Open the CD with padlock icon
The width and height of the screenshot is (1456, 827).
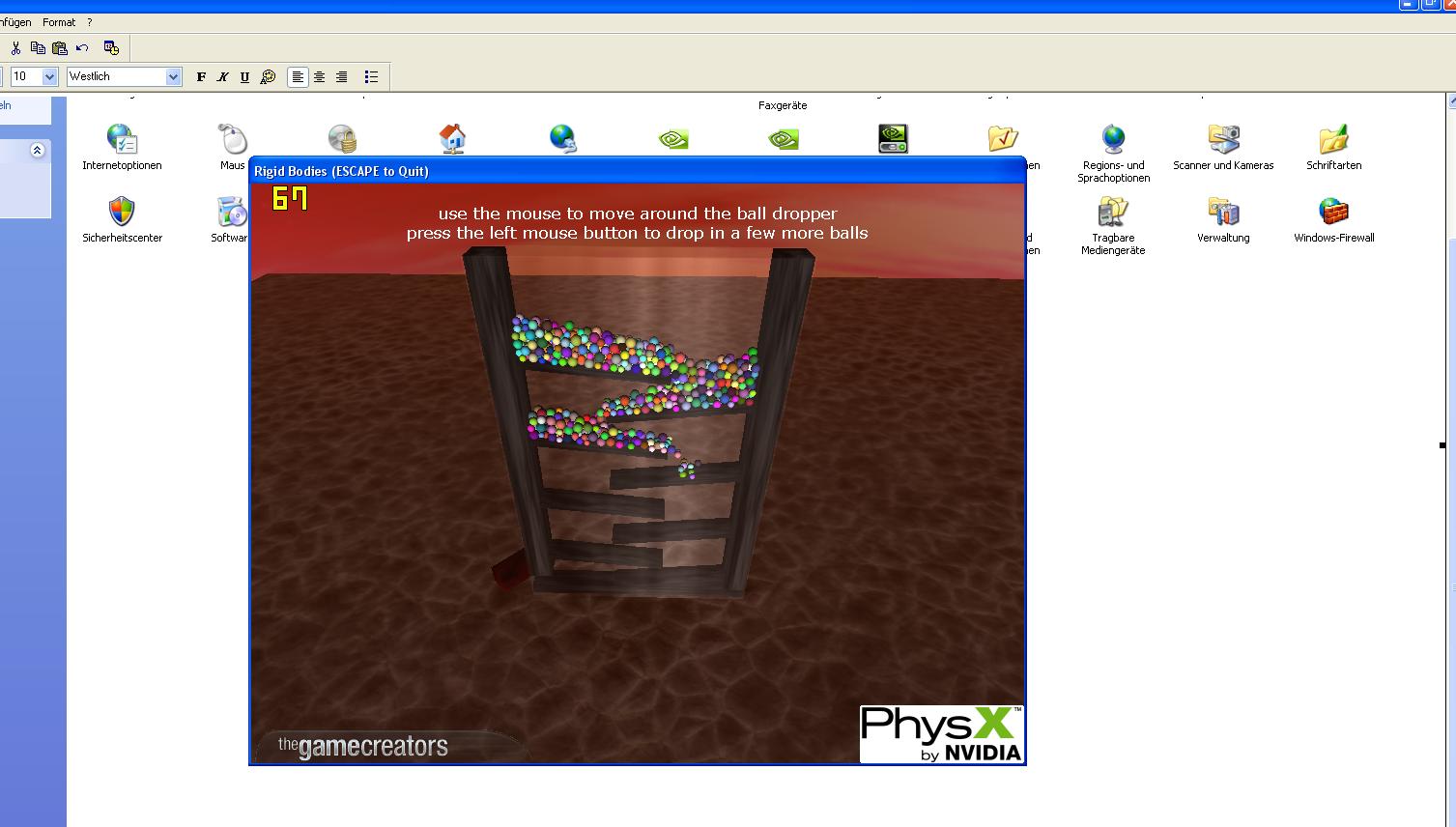click(342, 139)
